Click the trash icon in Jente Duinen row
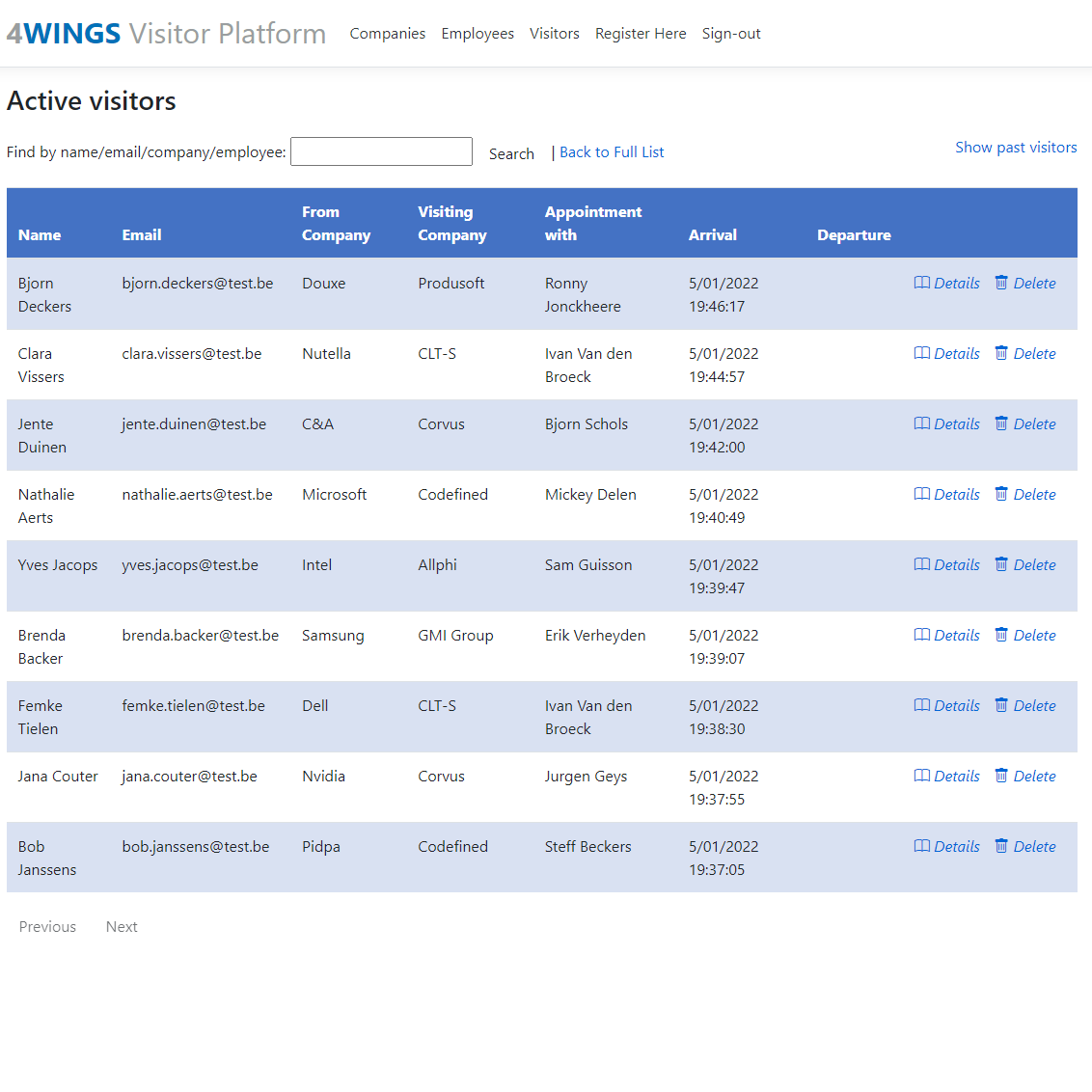 tap(1000, 423)
